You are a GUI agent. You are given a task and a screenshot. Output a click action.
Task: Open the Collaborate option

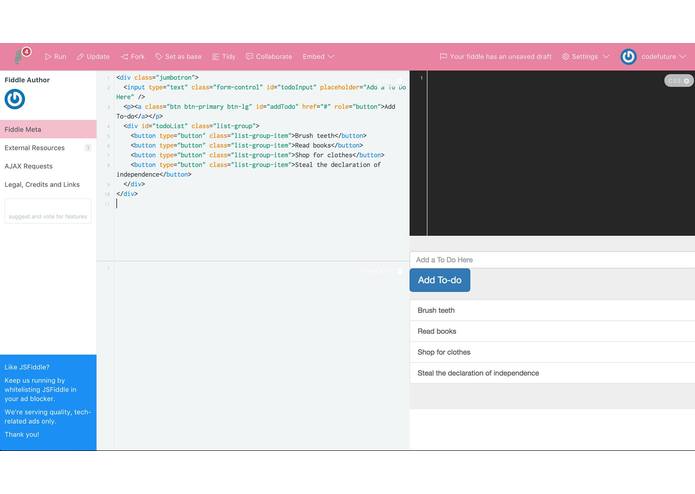click(x=269, y=57)
